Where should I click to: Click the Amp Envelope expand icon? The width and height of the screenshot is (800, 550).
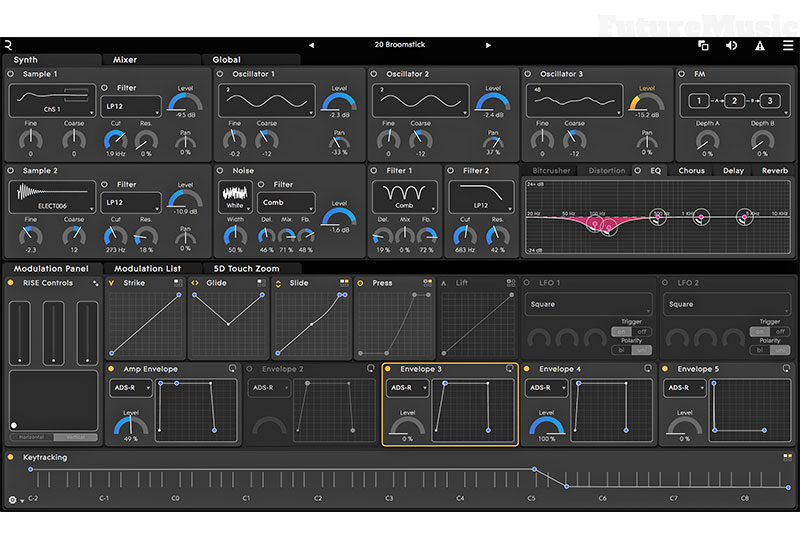(232, 368)
